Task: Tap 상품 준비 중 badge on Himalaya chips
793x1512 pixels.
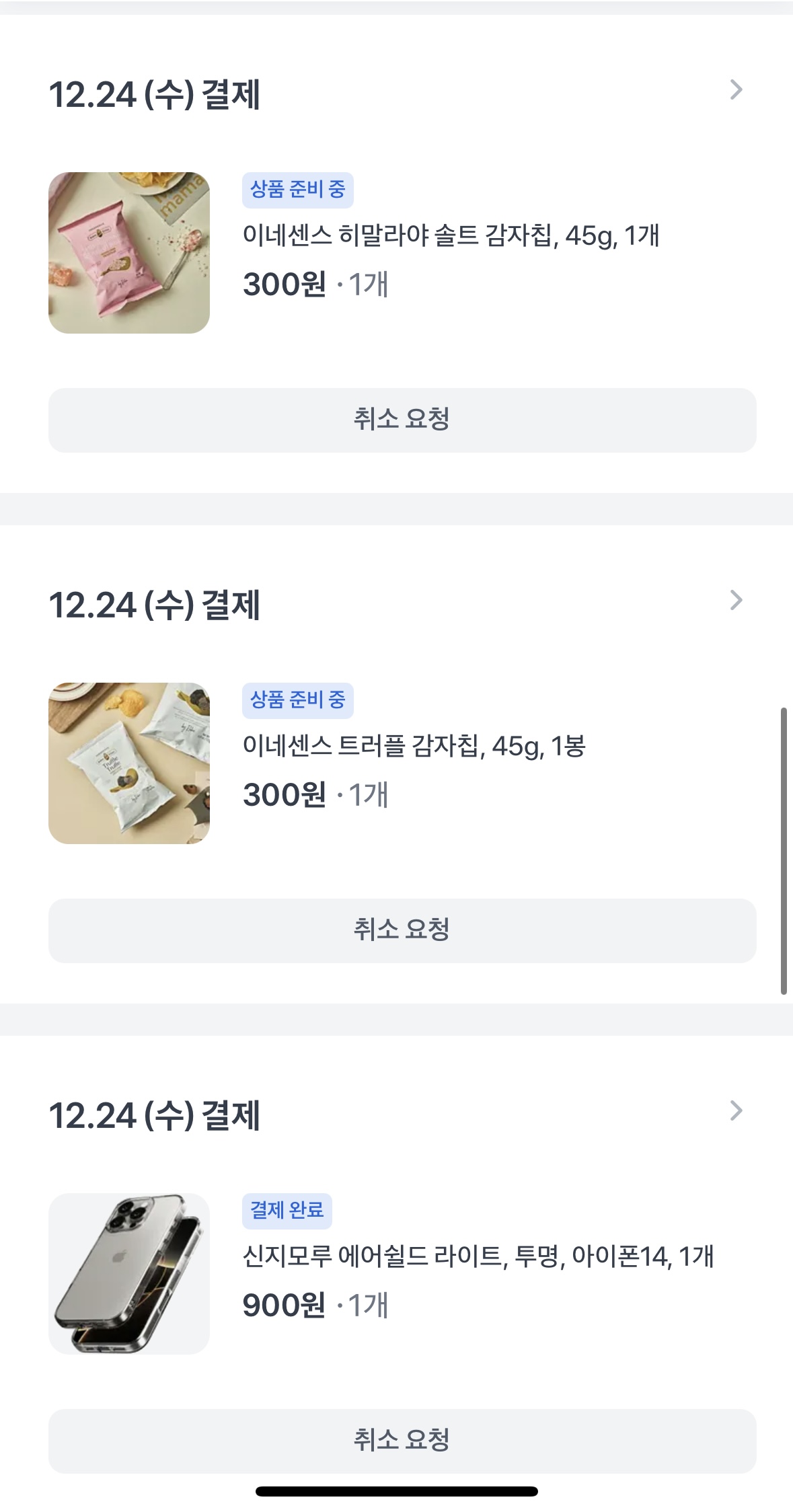Action: point(297,190)
